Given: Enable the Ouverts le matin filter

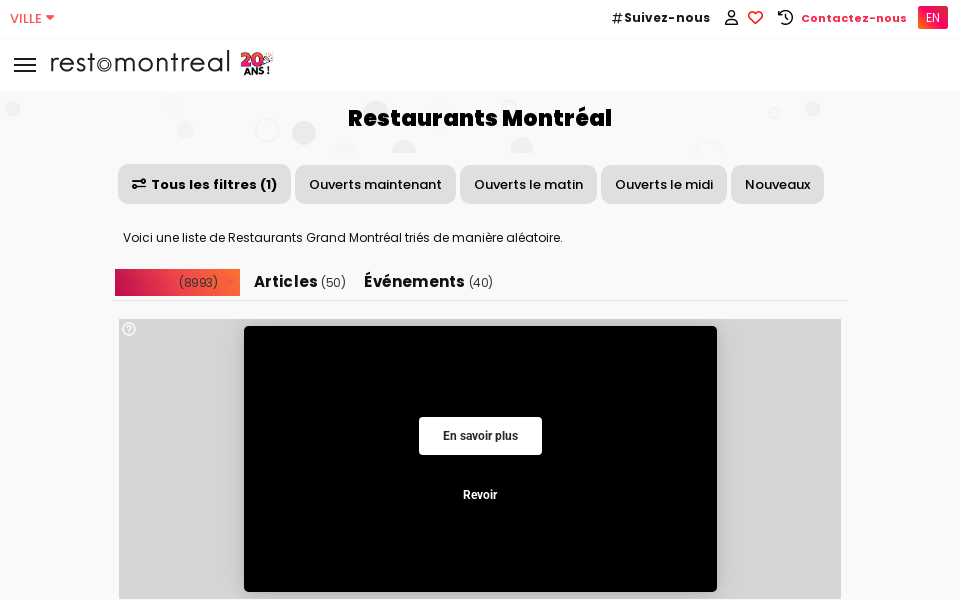Looking at the screenshot, I should (x=528, y=184).
